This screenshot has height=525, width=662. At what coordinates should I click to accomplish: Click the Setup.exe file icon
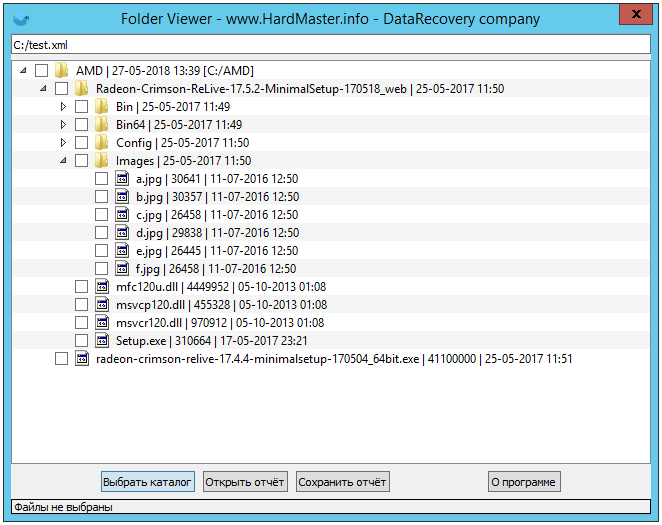pyautogui.click(x=102, y=341)
